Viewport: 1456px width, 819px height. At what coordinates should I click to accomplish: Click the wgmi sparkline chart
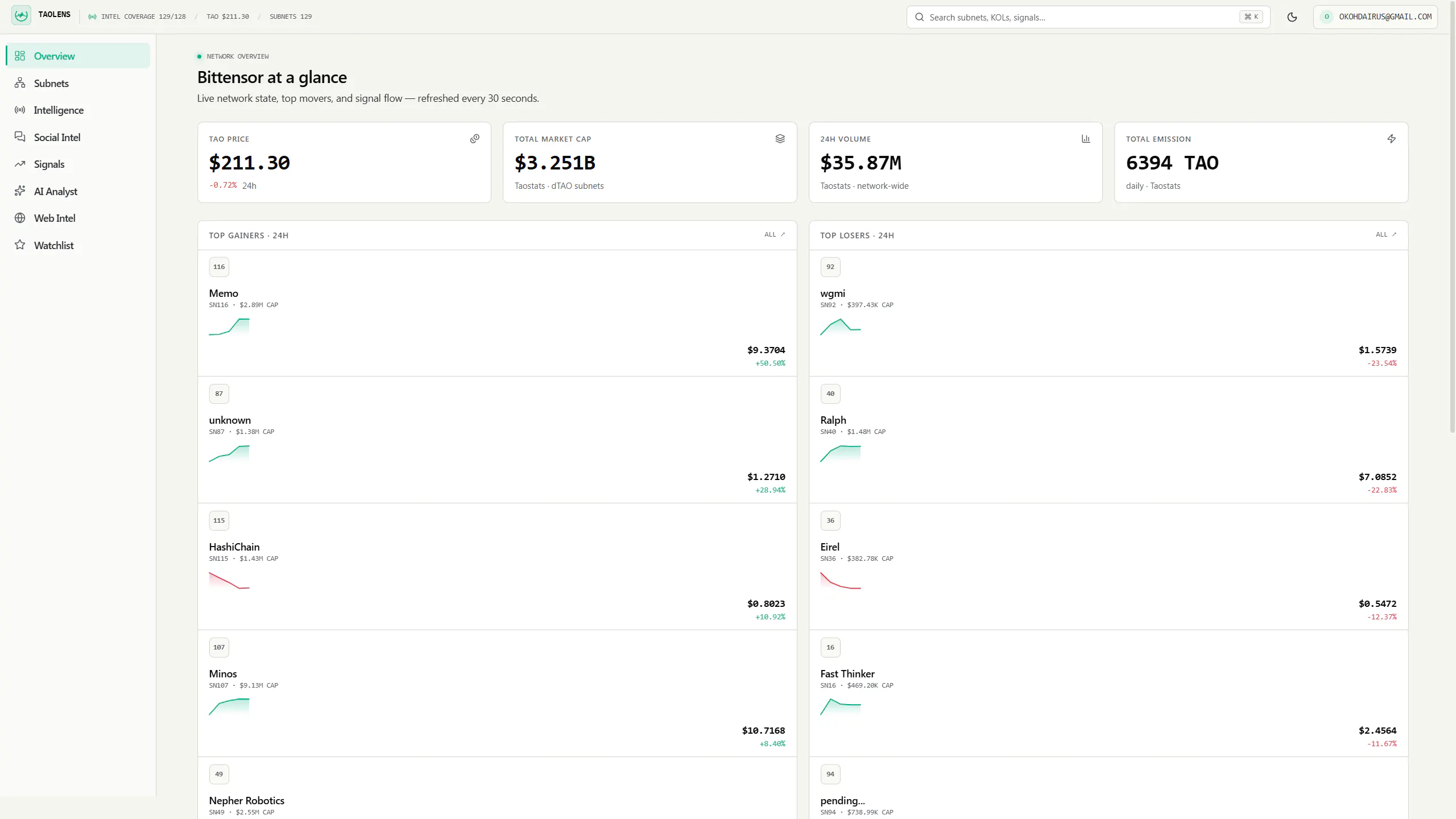(841, 327)
